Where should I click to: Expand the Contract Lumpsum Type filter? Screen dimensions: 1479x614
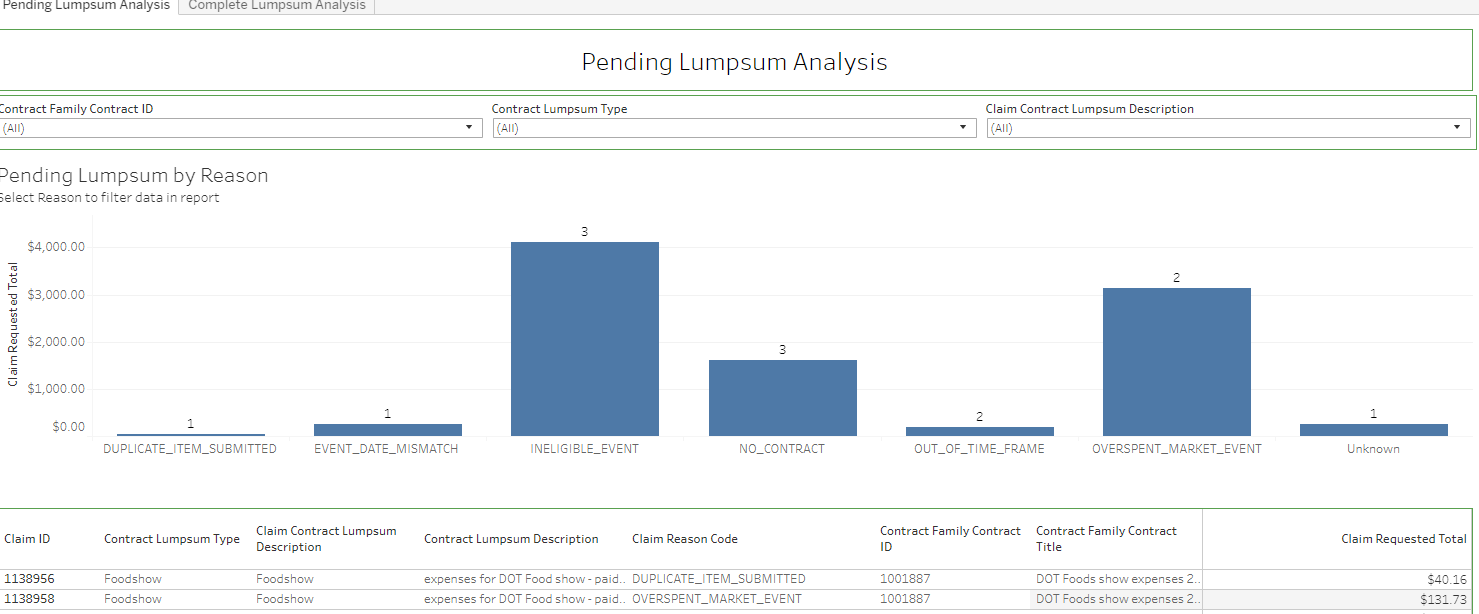(734, 128)
